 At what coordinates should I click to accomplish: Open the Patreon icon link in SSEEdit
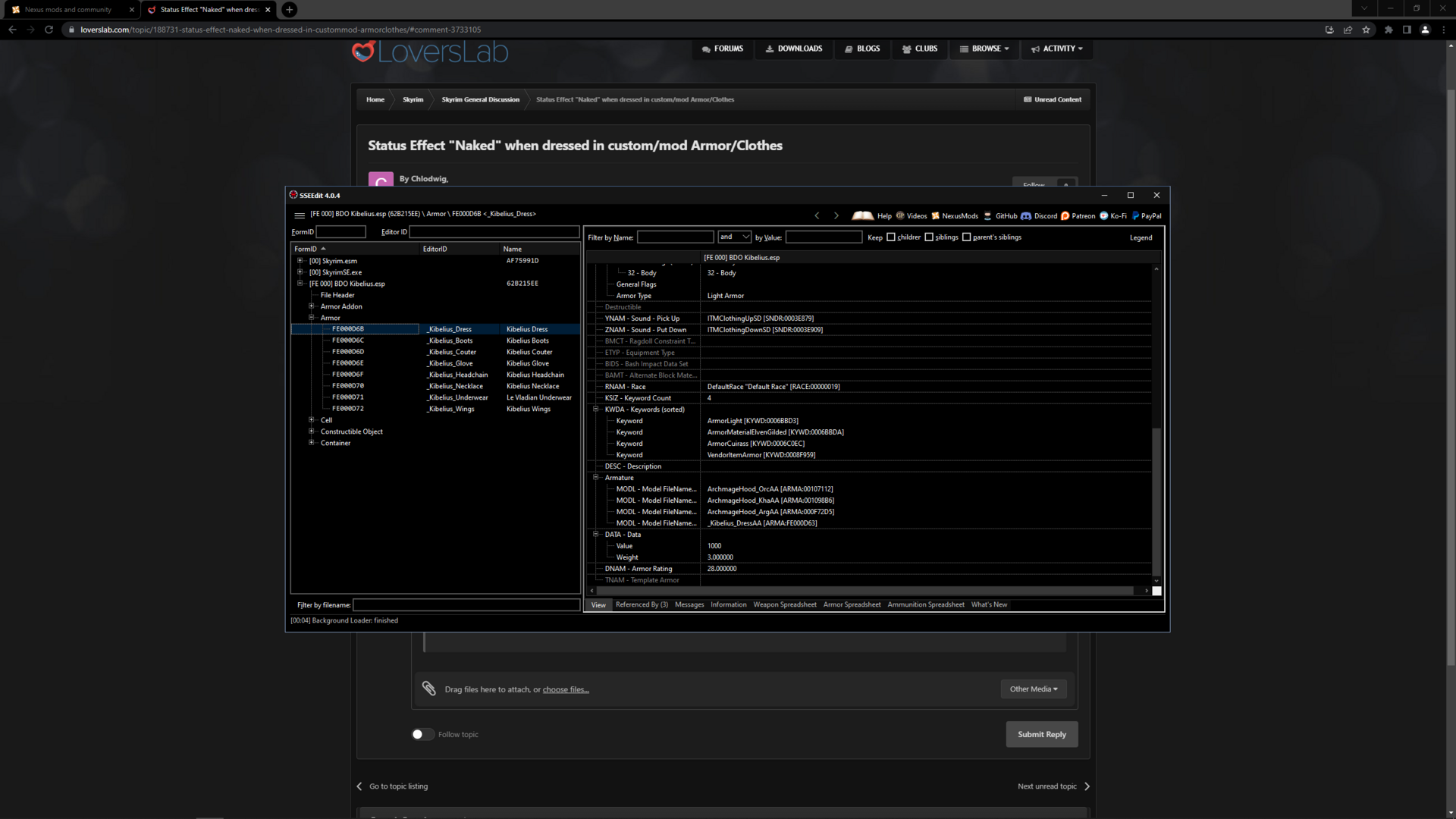click(1065, 216)
